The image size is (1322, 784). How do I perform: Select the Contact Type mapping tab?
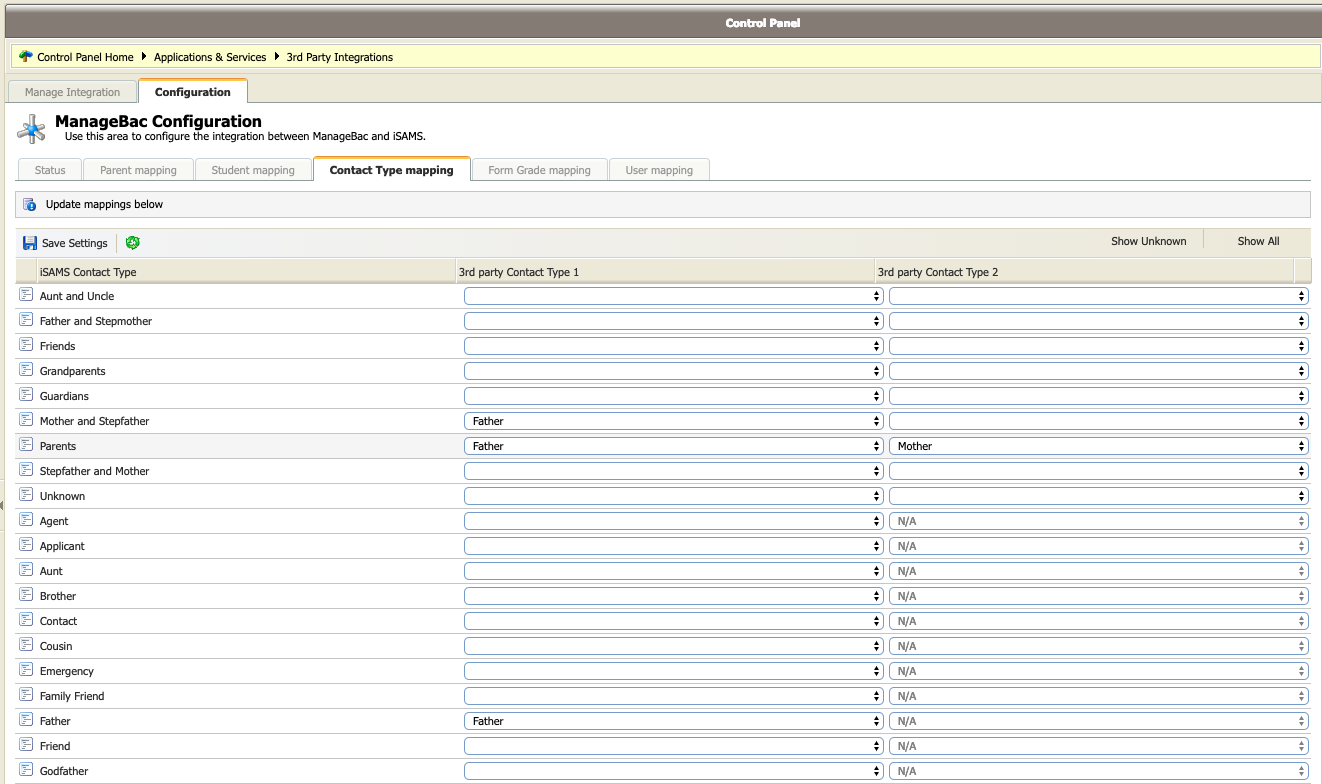tap(391, 170)
